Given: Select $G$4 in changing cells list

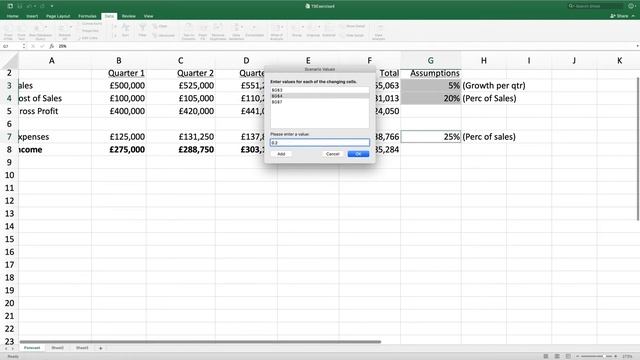Looking at the screenshot, I should point(320,96).
